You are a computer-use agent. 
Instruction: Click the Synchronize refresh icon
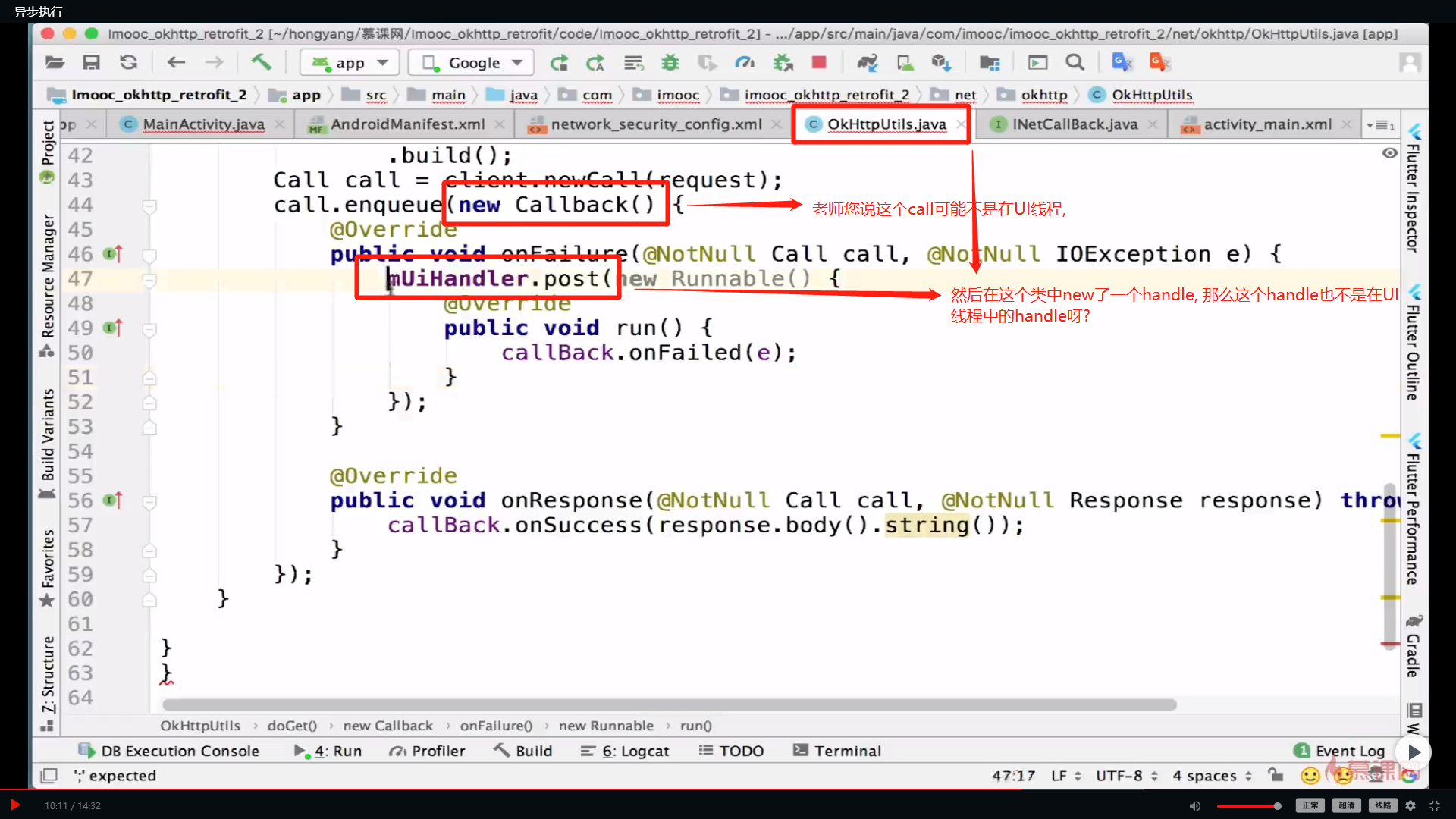(x=129, y=63)
